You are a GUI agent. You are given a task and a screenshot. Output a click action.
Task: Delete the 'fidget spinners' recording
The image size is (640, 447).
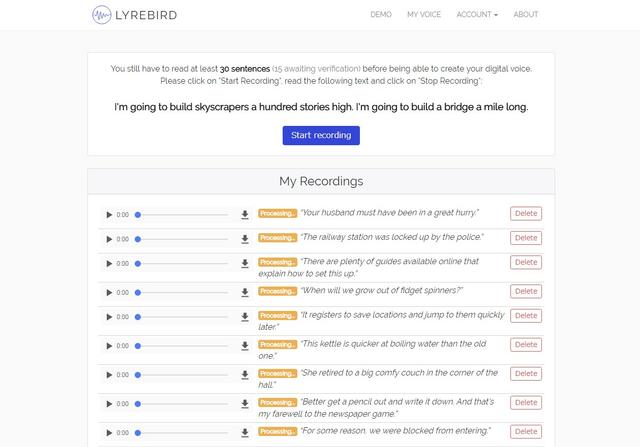click(x=526, y=291)
